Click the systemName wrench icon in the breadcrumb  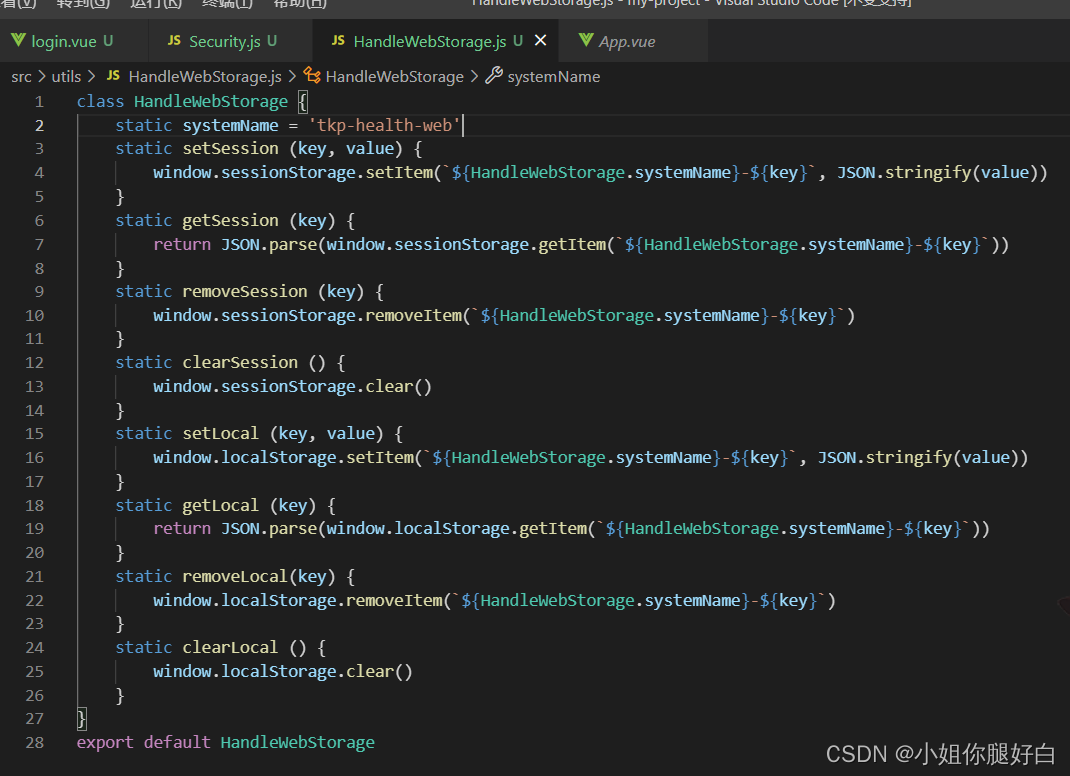[493, 76]
